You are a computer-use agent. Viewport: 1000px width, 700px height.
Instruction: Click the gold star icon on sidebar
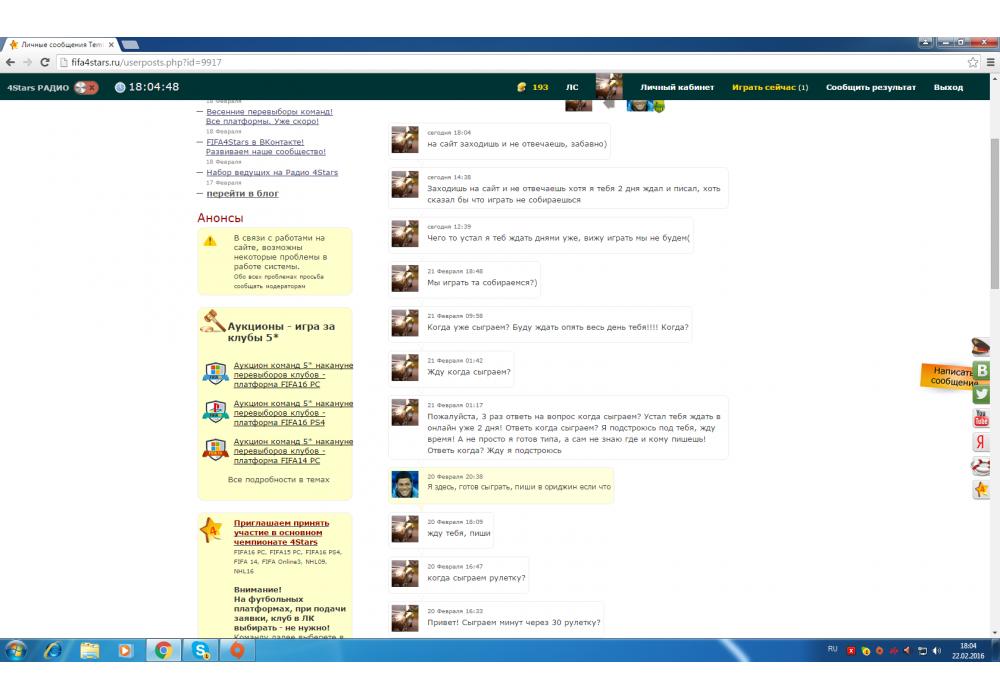pos(982,490)
